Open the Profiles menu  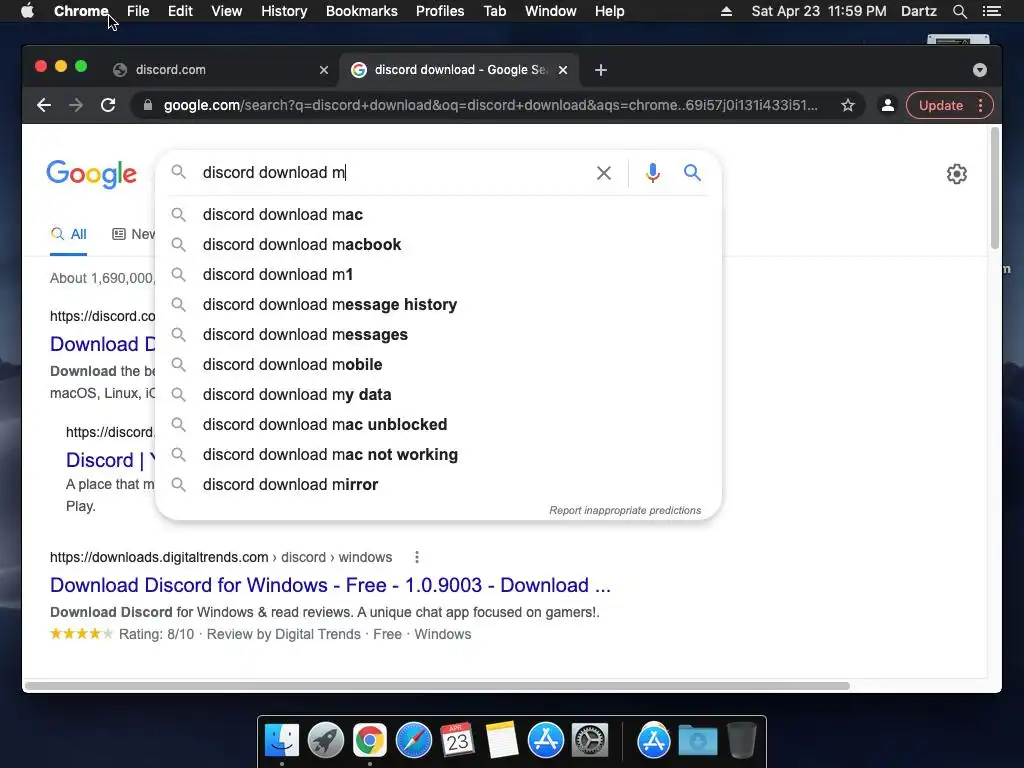[440, 11]
